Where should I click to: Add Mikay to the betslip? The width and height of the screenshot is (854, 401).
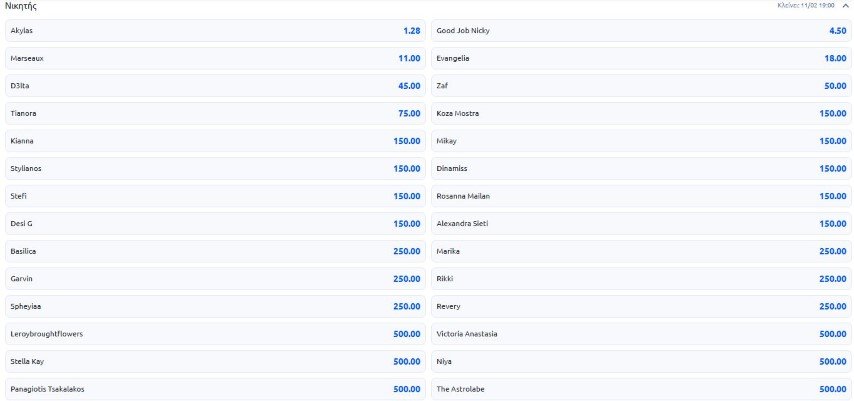(x=641, y=141)
